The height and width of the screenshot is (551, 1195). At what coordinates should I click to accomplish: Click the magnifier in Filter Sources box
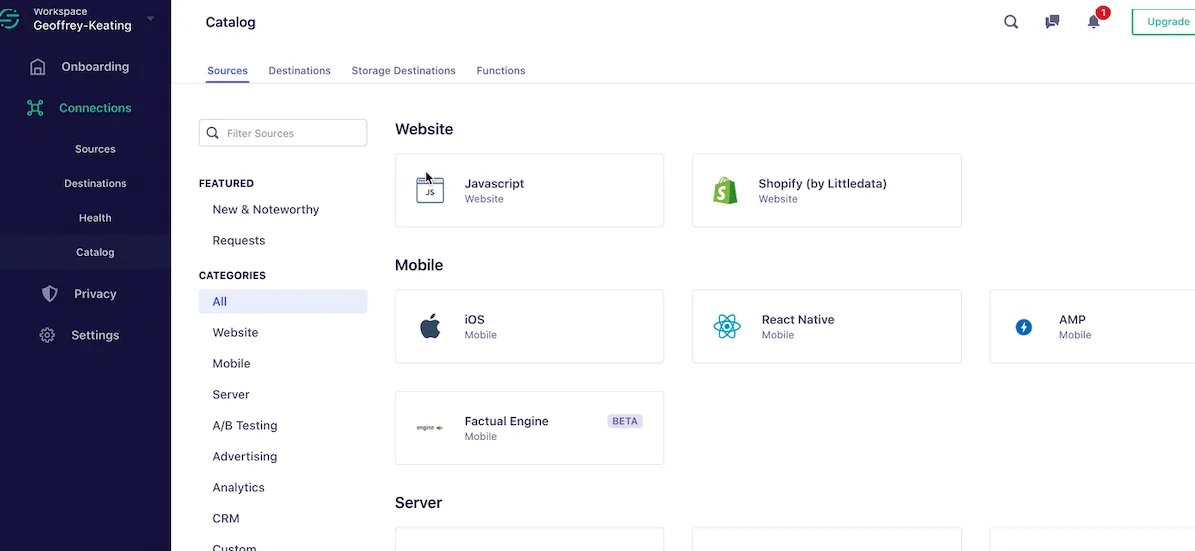(x=213, y=133)
